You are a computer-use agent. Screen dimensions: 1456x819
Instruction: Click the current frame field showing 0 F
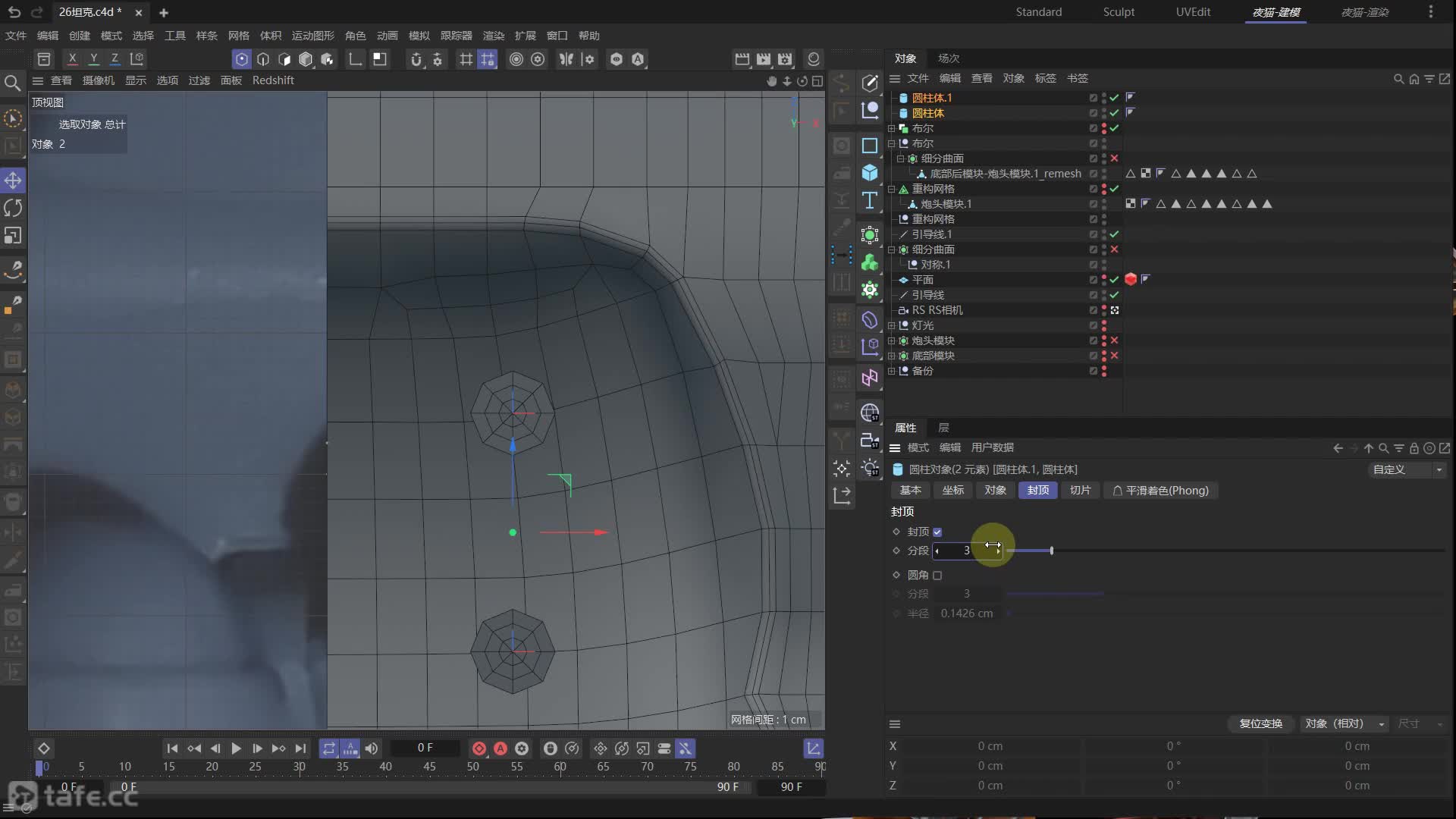coord(425,748)
